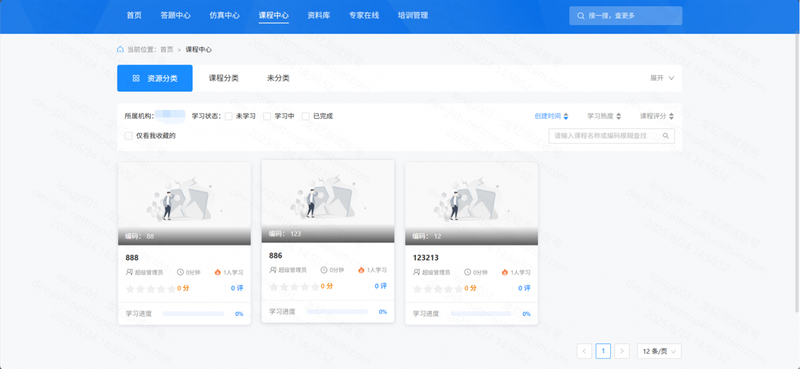Click the grid icon on 资源分类 tab
800x369 pixels.
[136, 79]
